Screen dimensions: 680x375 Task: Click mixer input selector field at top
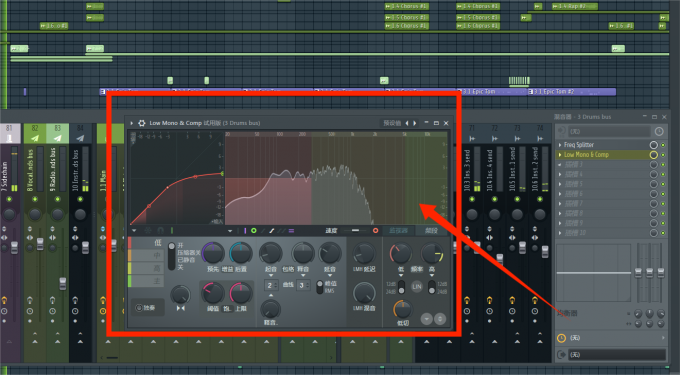pyautogui.click(x=610, y=131)
